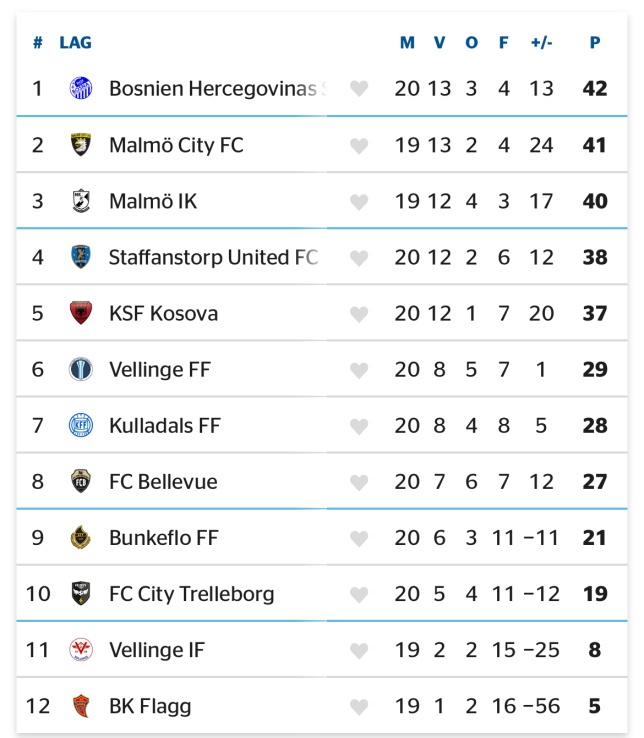This screenshot has height=738, width=644.
Task: Click the Malmö City FC crest icon
Action: 80,144
